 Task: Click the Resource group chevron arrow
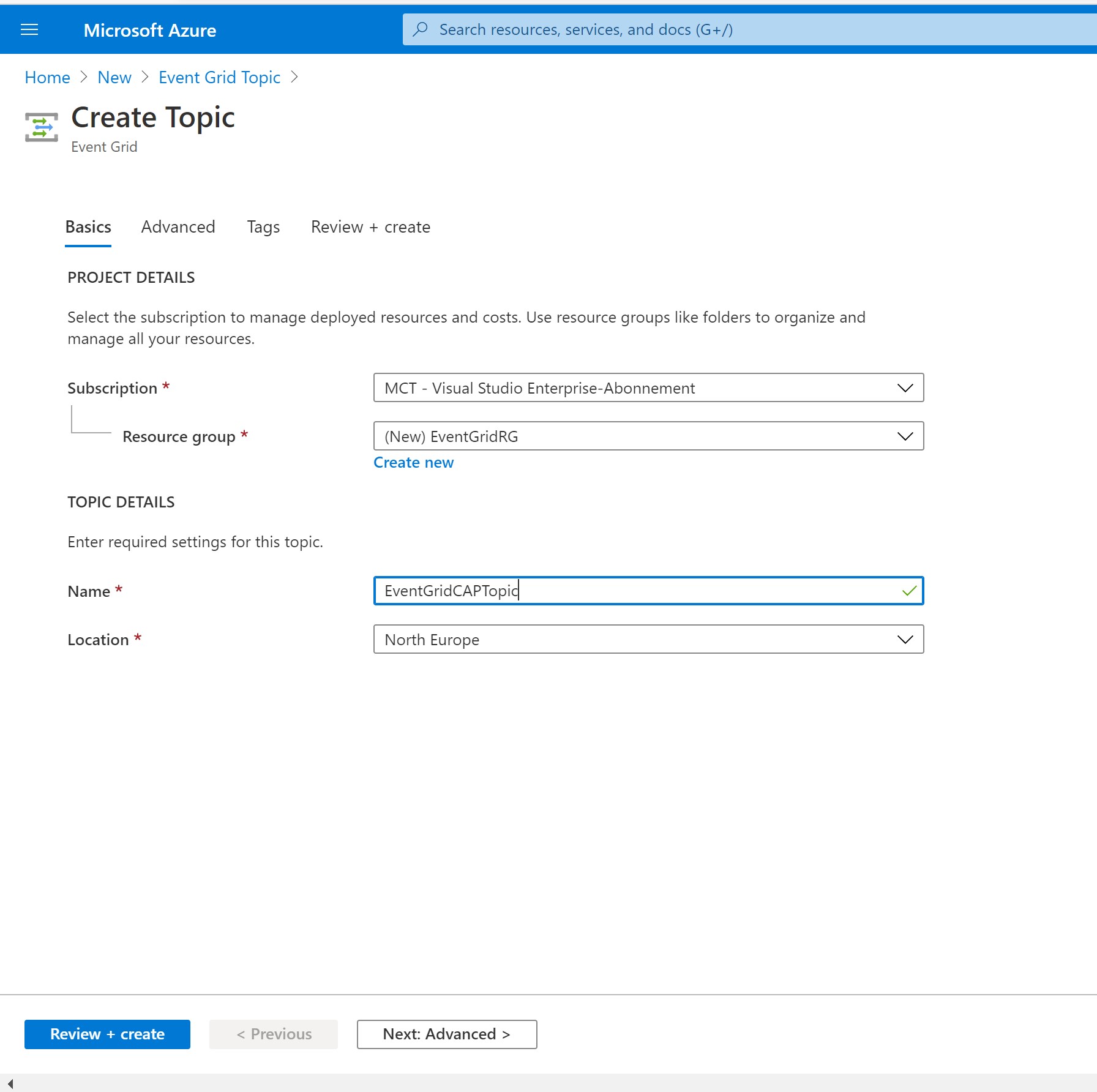point(905,436)
